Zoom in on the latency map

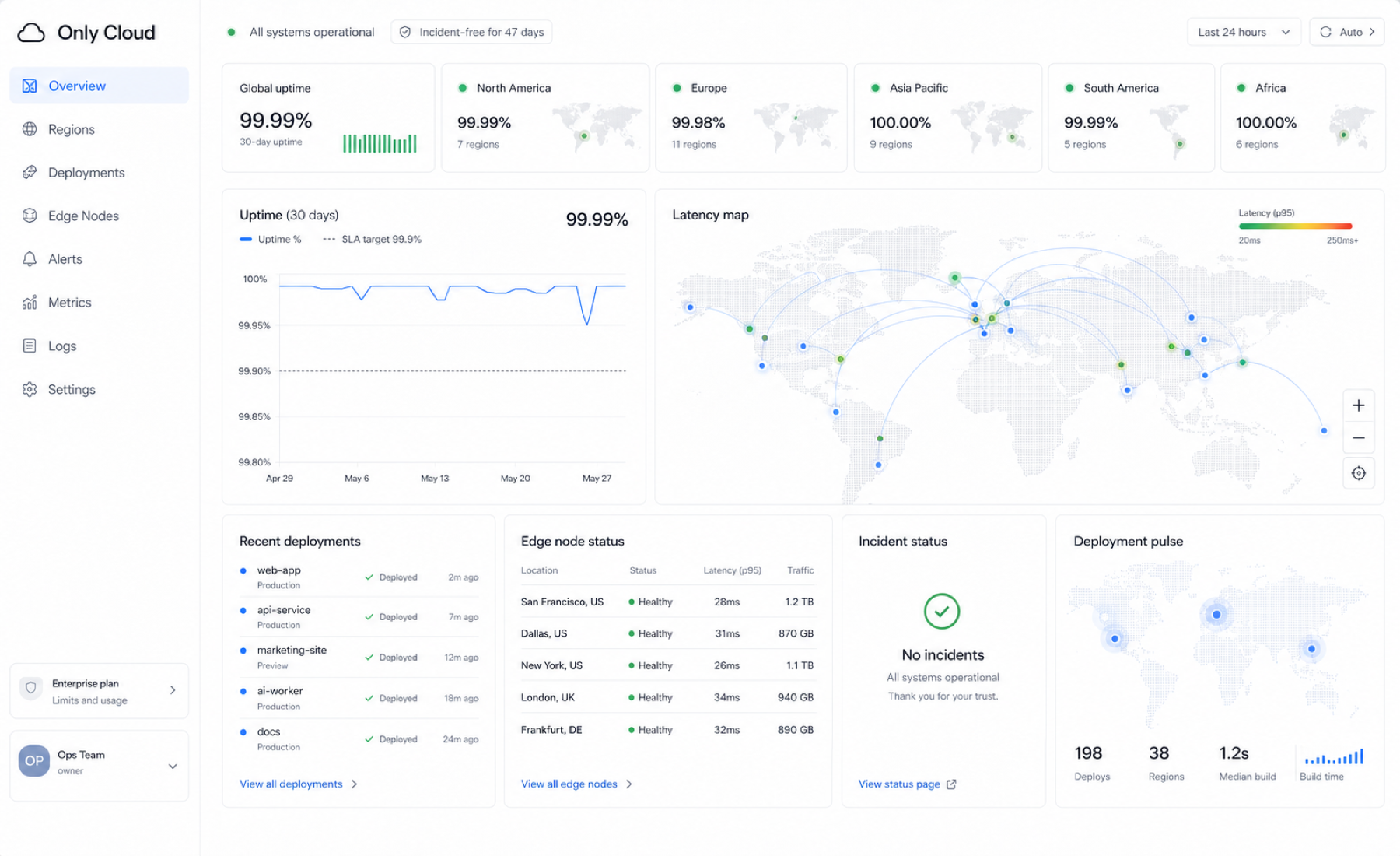coord(1359,405)
